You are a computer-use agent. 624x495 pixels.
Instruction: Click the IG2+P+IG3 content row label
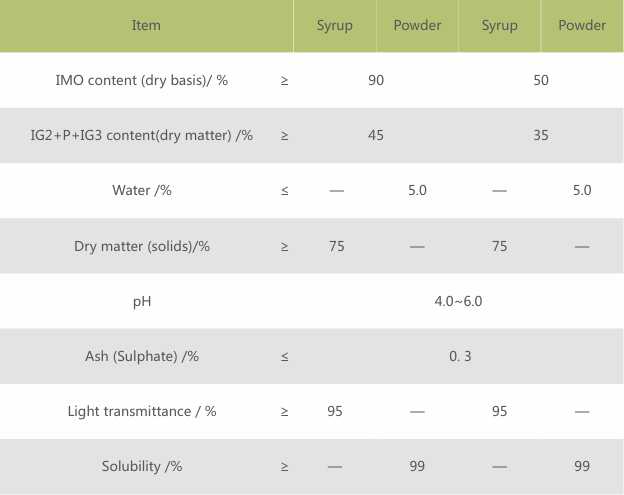141,135
